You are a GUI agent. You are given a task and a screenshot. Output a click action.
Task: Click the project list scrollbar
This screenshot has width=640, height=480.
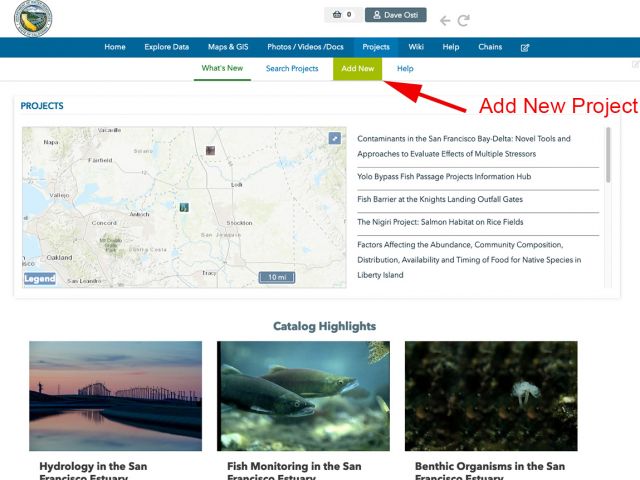pyautogui.click(x=608, y=155)
